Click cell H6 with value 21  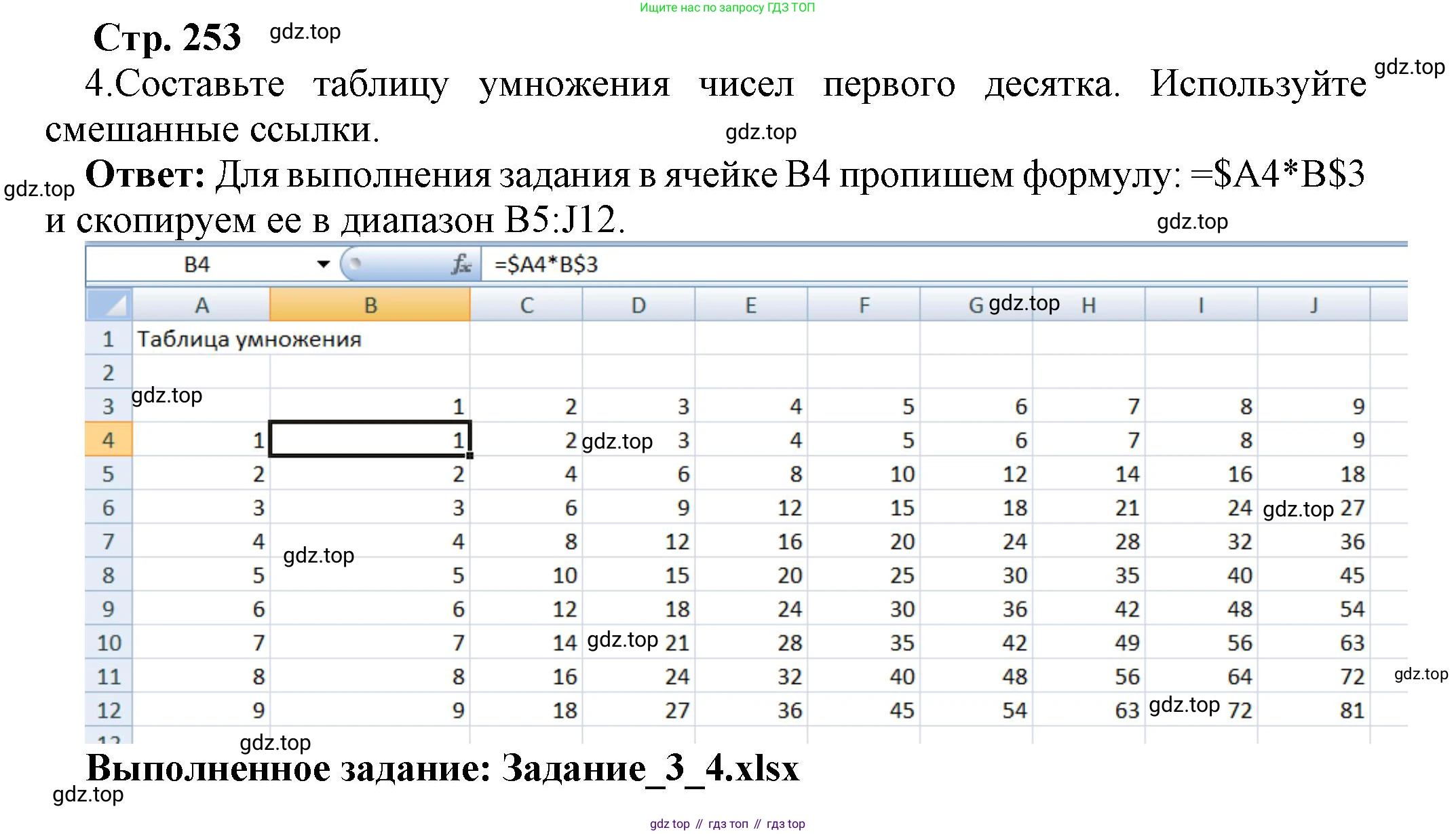1089,508
